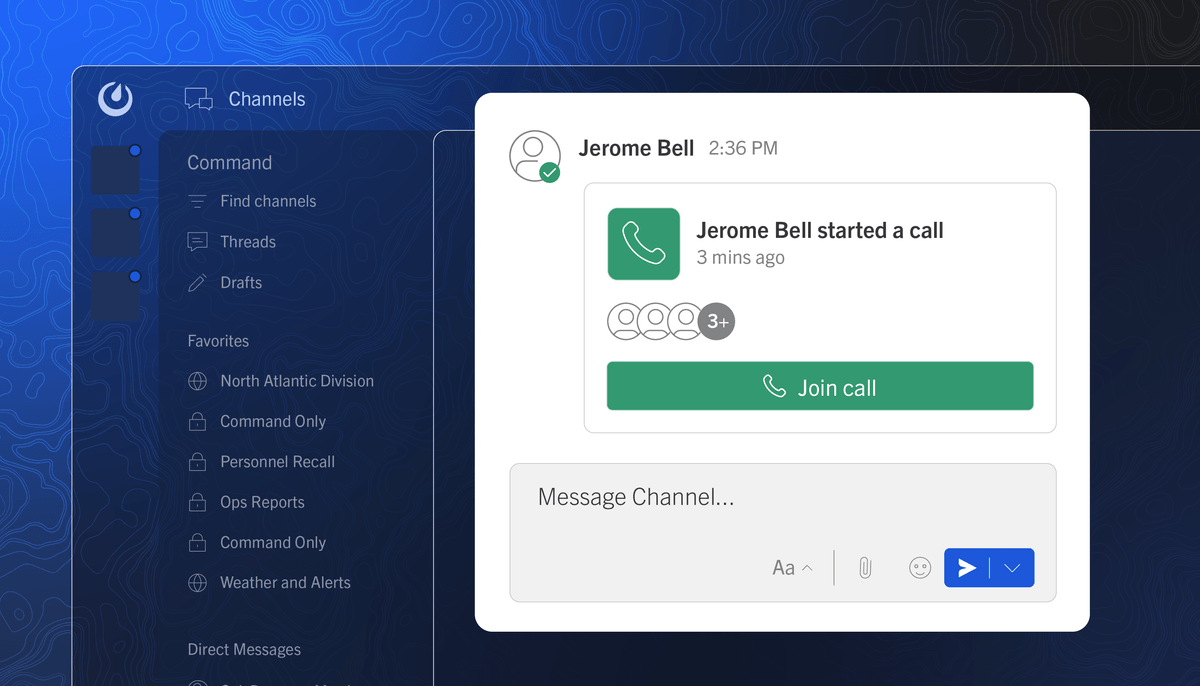Open Threads via its message icon
The width and height of the screenshot is (1200, 686).
pos(197,242)
